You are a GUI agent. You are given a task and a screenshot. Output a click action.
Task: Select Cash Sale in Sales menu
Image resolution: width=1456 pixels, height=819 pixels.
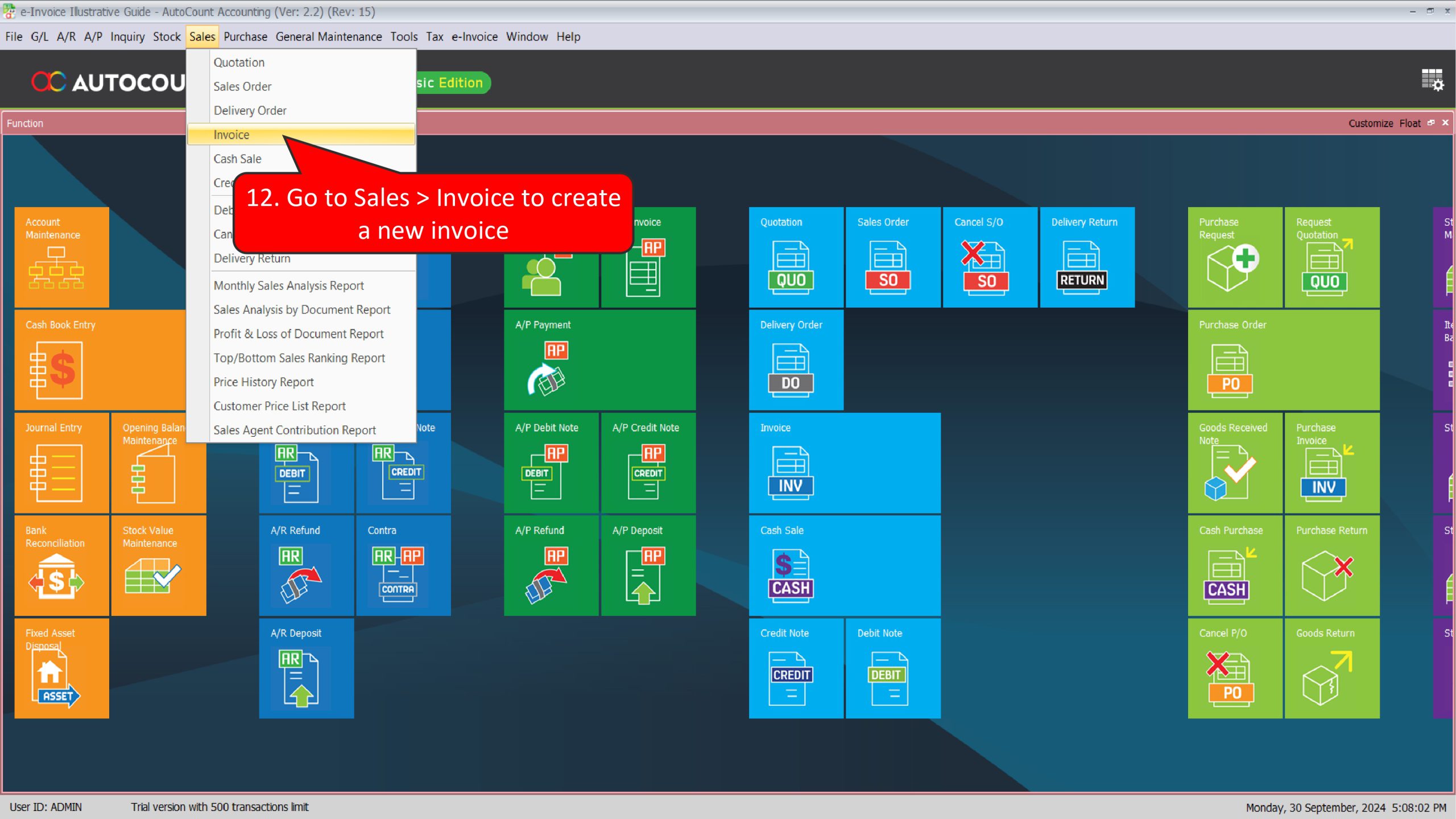pos(237,159)
